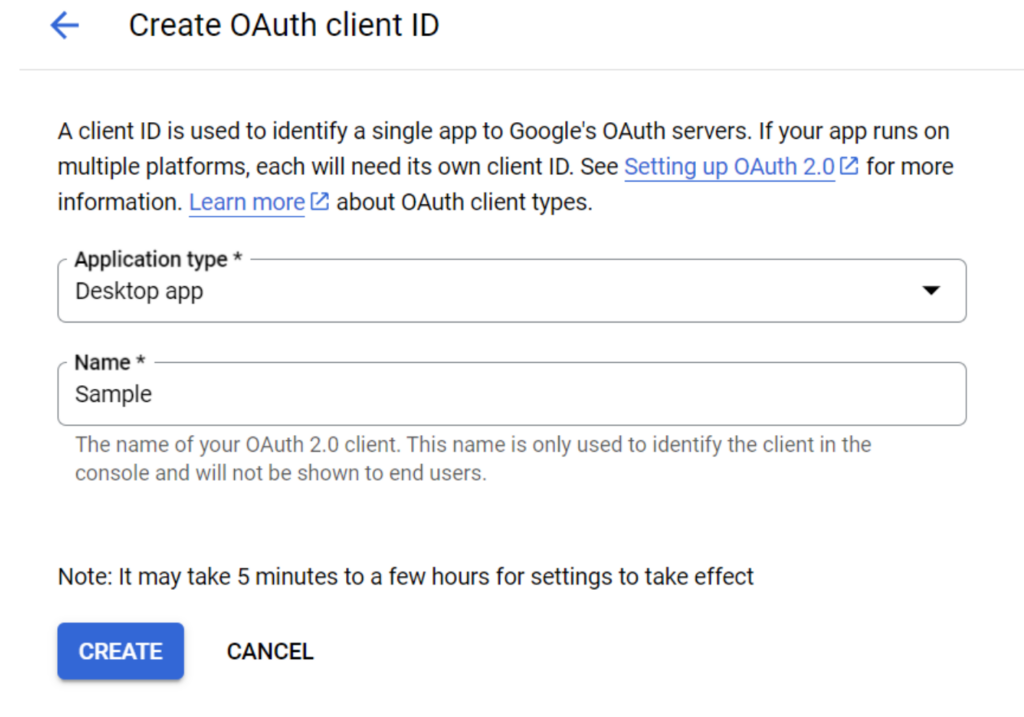Click the settings delay note text
The width and height of the screenshot is (1024, 717).
tap(406, 577)
